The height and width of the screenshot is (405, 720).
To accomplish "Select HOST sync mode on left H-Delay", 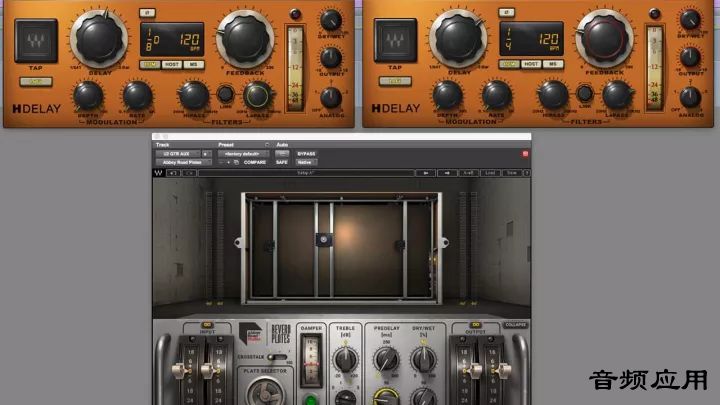I will pyautogui.click(x=172, y=65).
